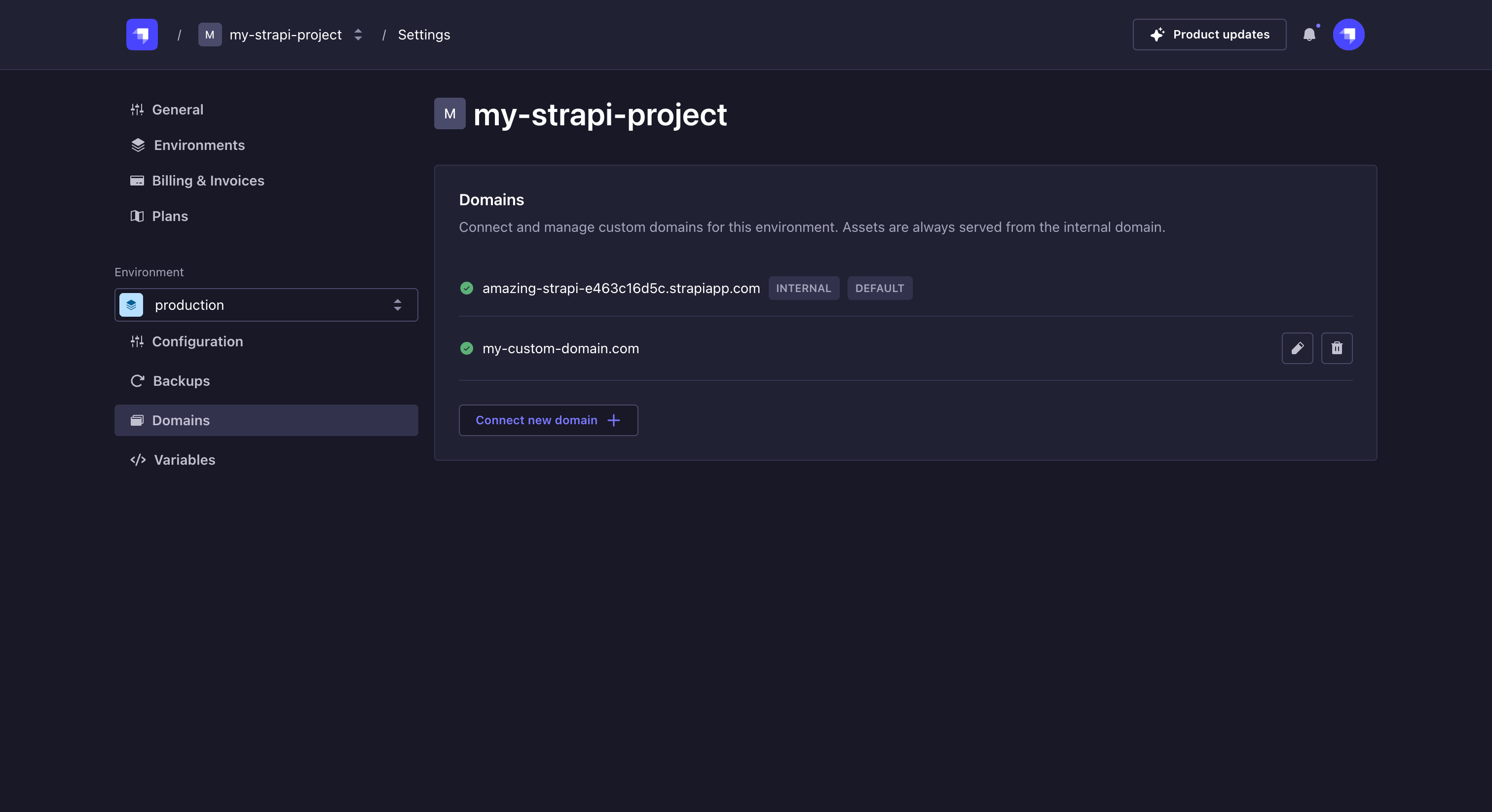Edit my-custom-domain.com with the pencil icon
This screenshot has height=812, width=1492.
click(1298, 348)
